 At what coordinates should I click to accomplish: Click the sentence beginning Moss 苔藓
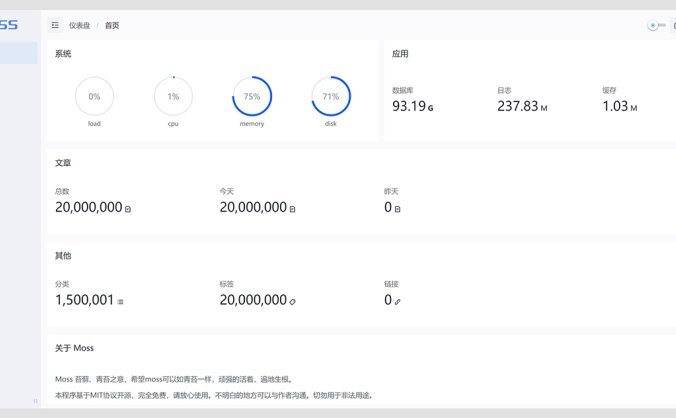(x=175, y=379)
